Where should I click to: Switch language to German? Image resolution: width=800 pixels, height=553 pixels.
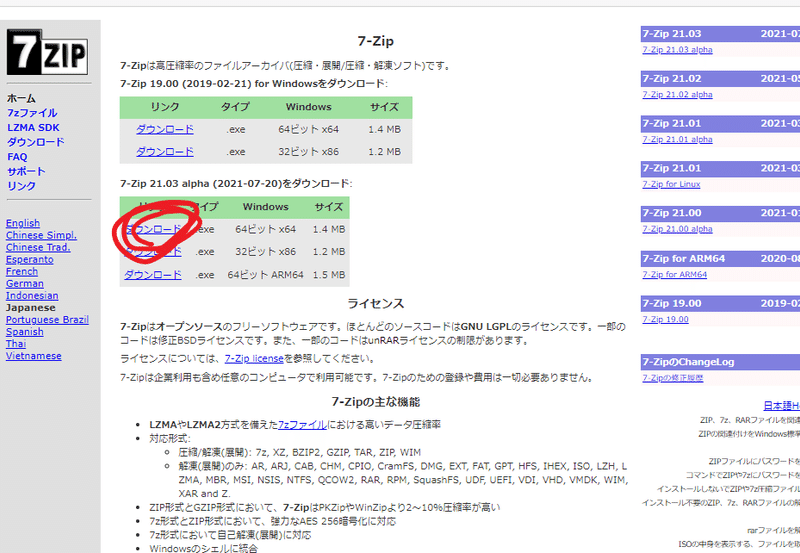point(25,284)
